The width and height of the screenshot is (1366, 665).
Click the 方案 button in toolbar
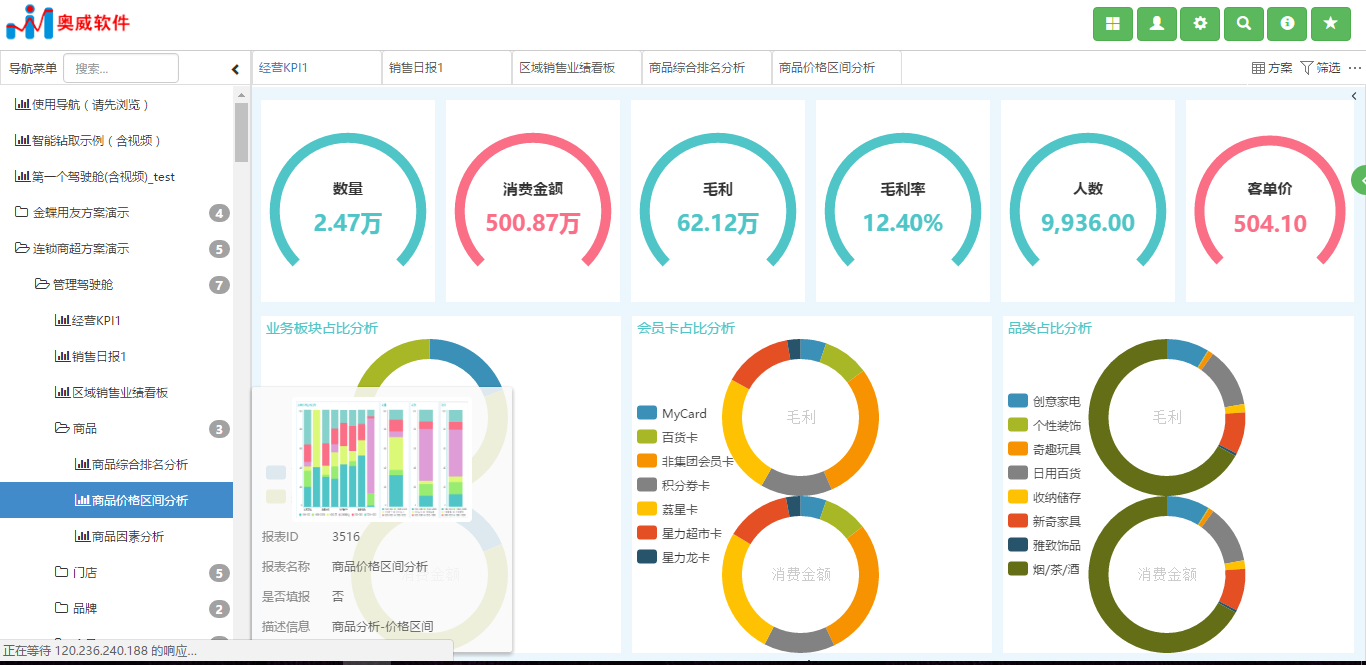(x=1272, y=68)
